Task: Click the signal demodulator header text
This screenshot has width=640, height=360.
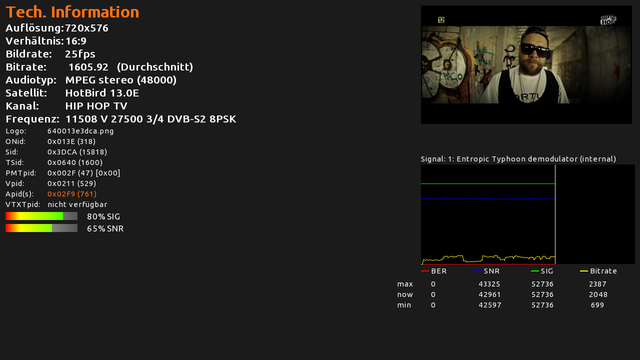Action: pyautogui.click(x=518, y=159)
